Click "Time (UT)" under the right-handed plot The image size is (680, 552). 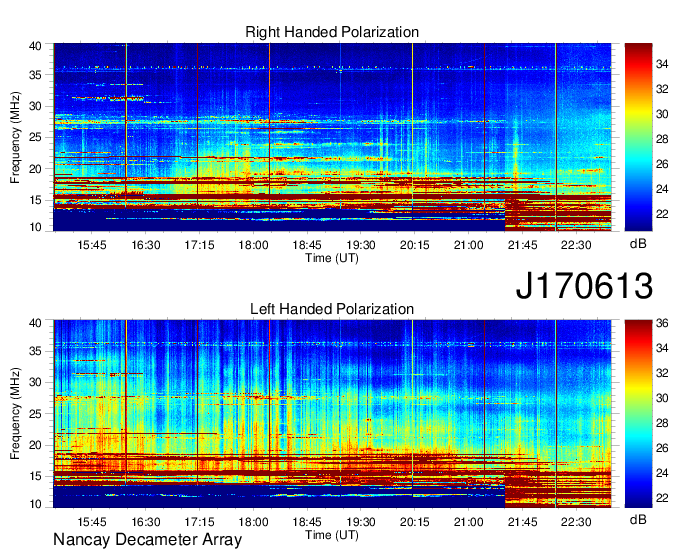click(x=332, y=258)
